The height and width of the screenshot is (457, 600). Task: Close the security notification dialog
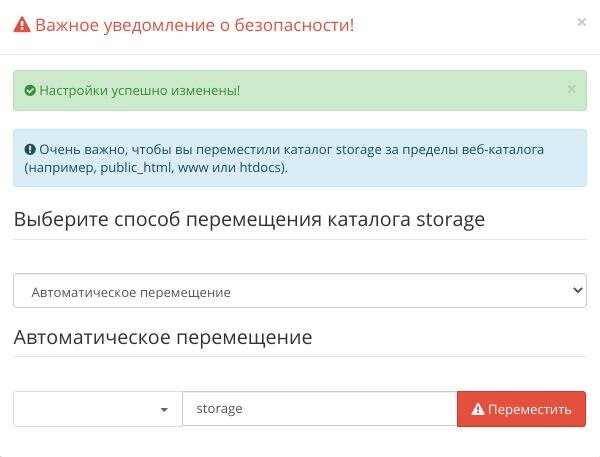point(581,22)
